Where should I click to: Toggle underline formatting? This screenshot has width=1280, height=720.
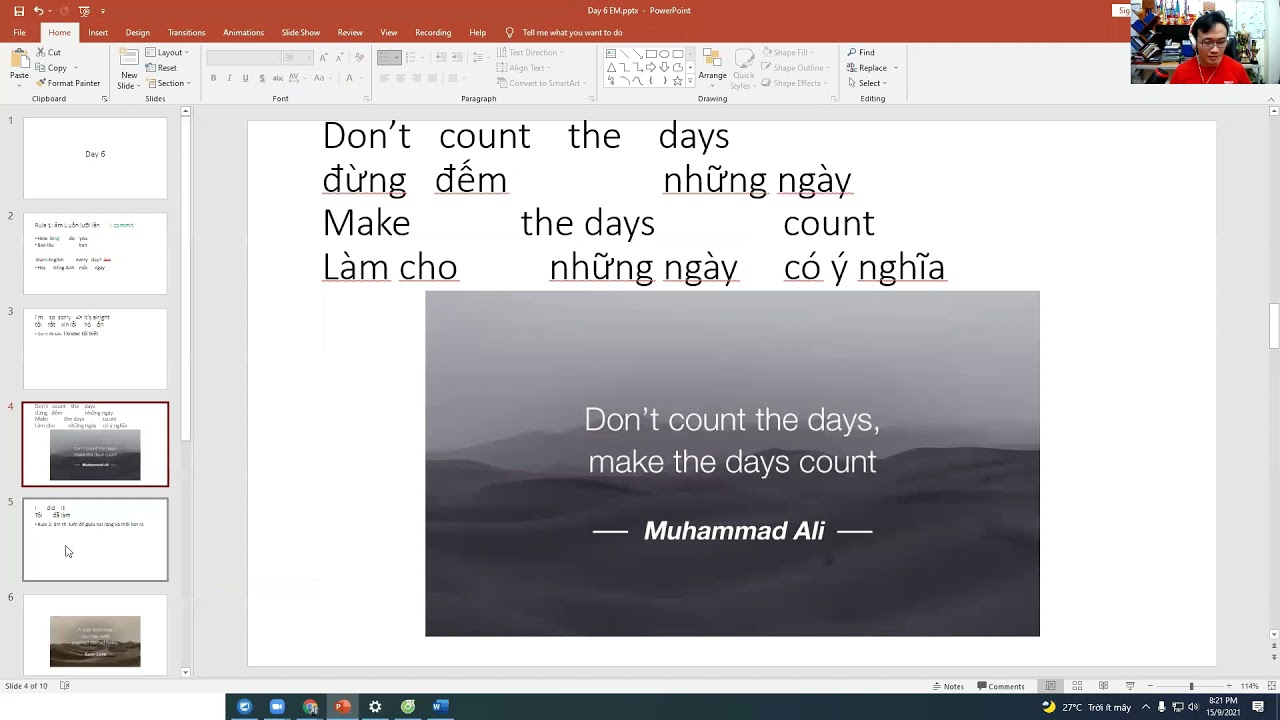(245, 78)
